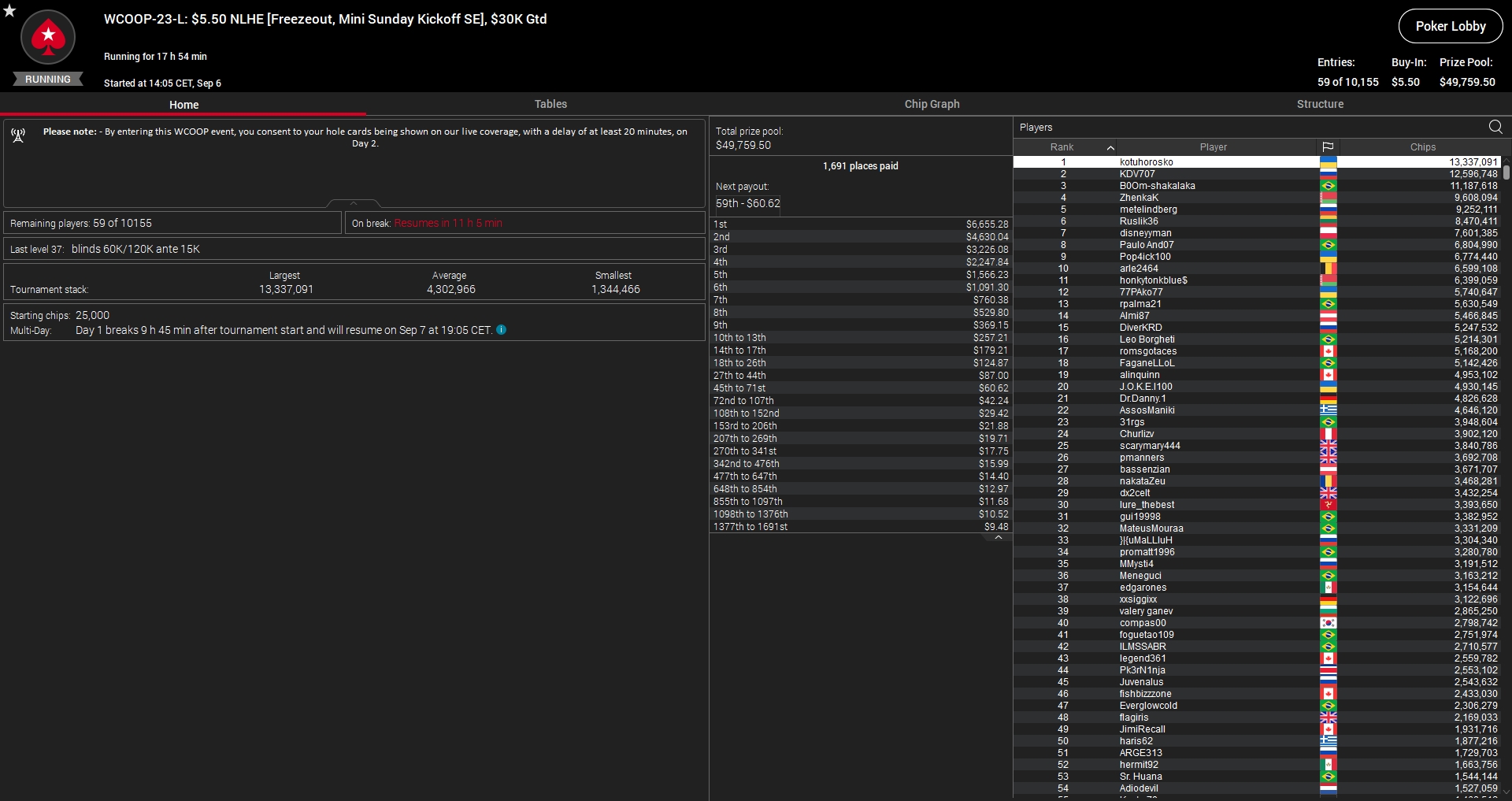Select player row valery ganev

coord(1257,611)
